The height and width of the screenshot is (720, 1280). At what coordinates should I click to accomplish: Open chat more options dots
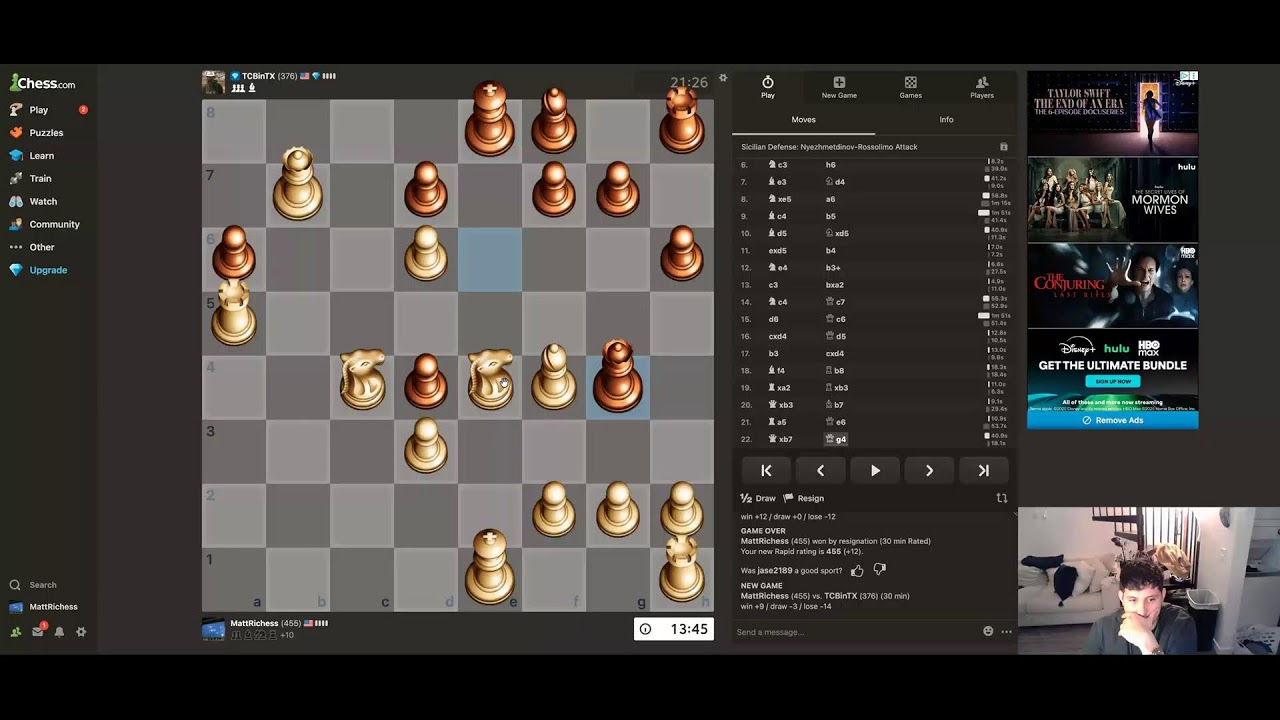pos(1006,631)
